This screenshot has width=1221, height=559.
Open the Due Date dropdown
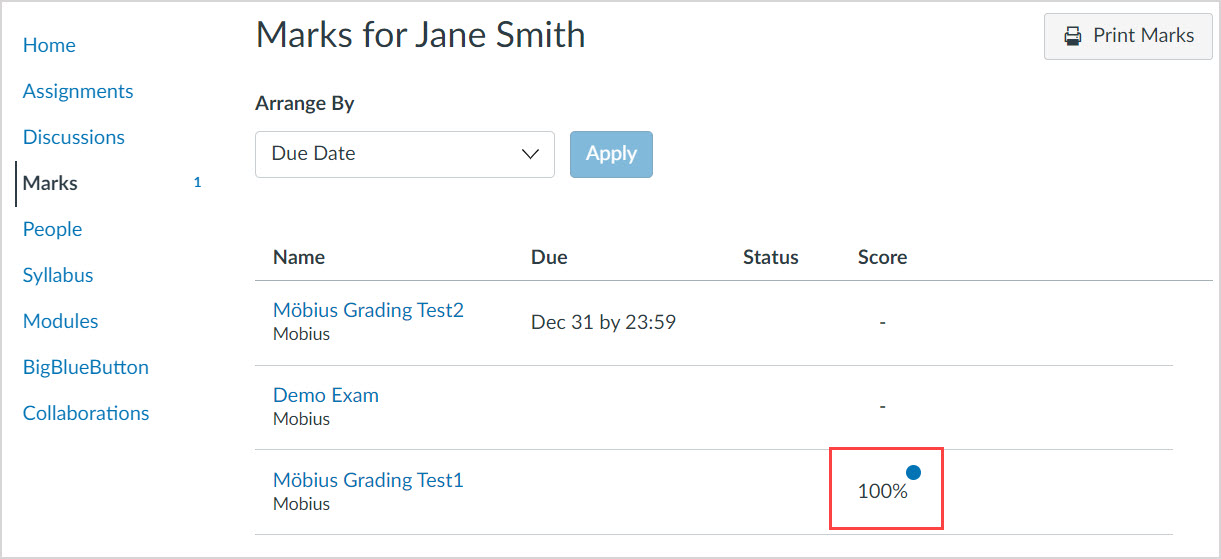(404, 154)
